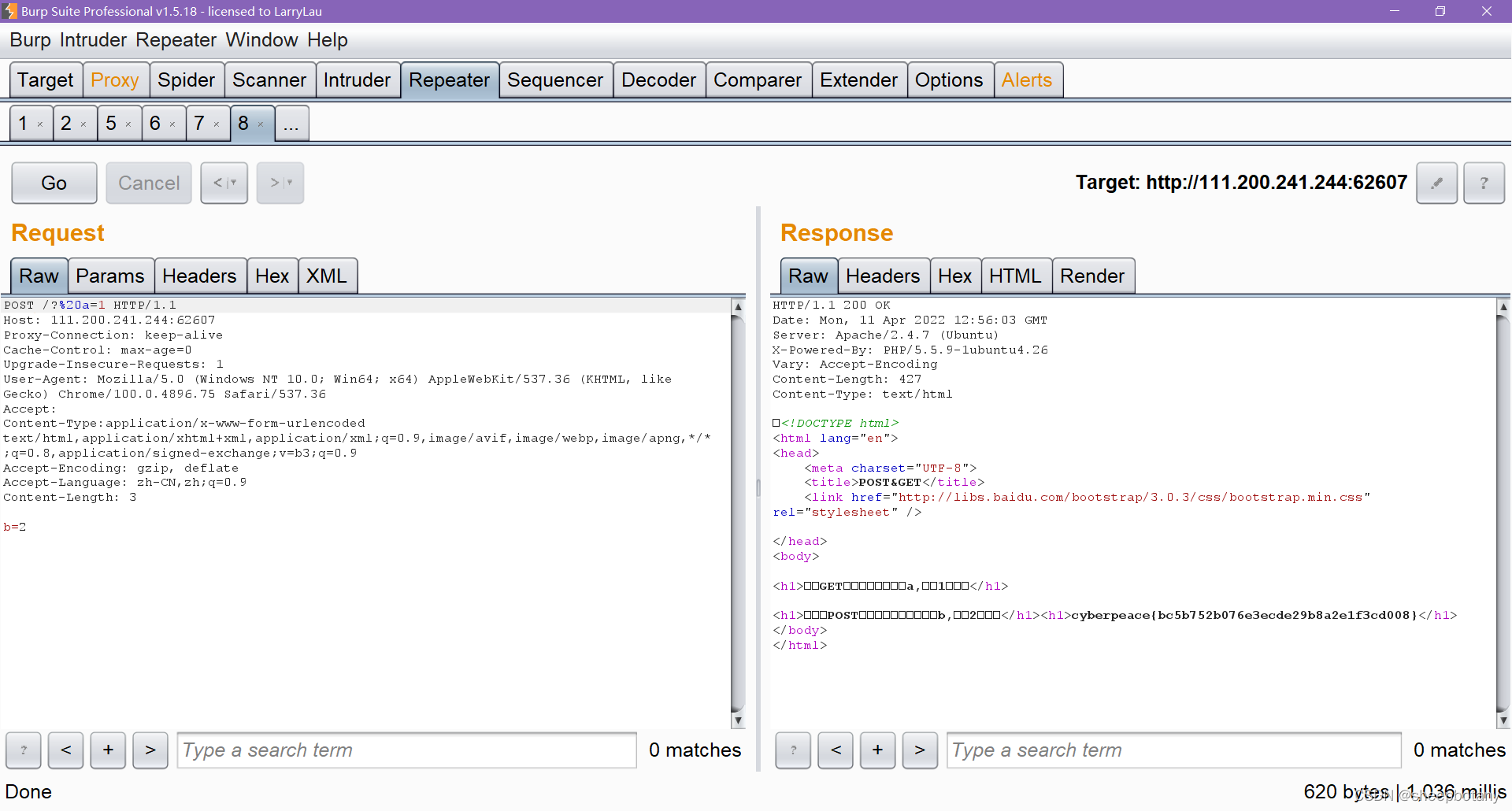The width and height of the screenshot is (1512, 811).
Task: Click the cyberpeace flag text in response
Action: click(1244, 616)
